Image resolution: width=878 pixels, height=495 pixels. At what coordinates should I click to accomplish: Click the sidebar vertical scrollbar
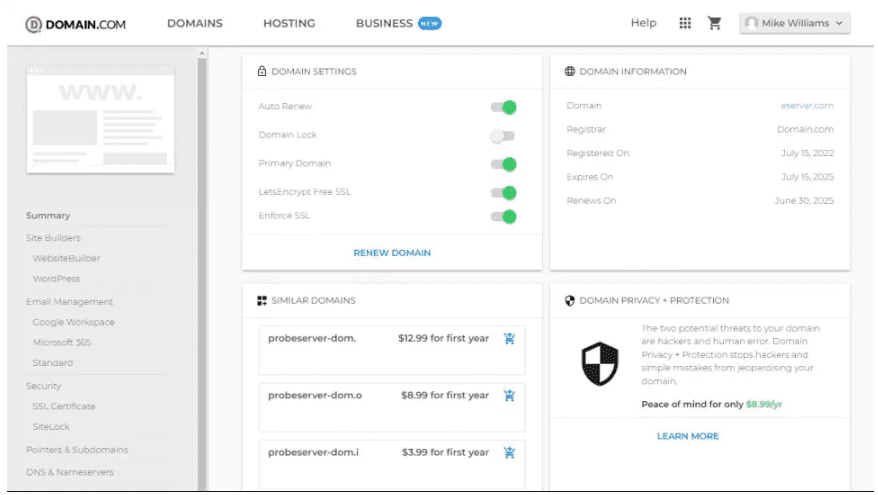click(202, 274)
